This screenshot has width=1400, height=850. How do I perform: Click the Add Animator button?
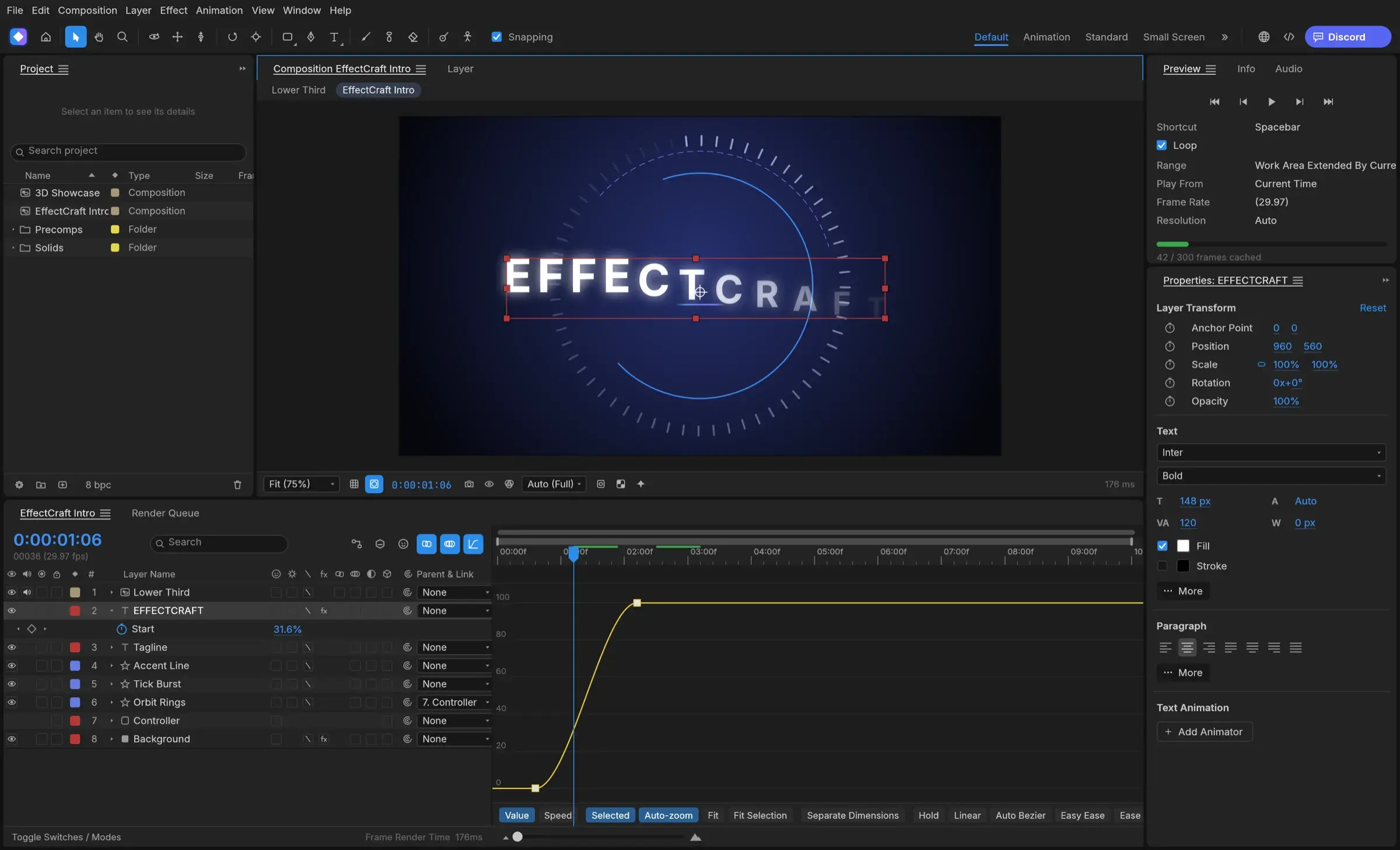pos(1205,732)
